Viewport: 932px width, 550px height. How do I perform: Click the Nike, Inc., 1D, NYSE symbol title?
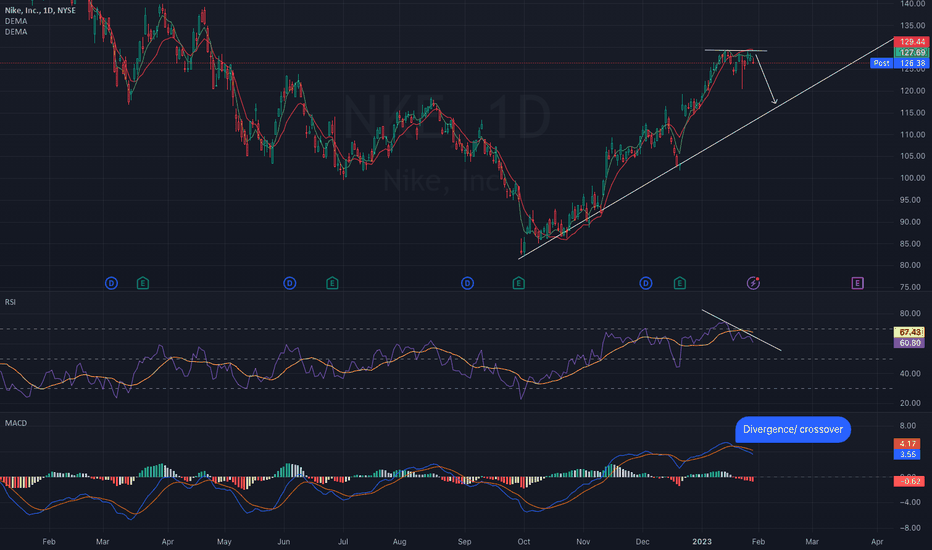pyautogui.click(x=40, y=10)
